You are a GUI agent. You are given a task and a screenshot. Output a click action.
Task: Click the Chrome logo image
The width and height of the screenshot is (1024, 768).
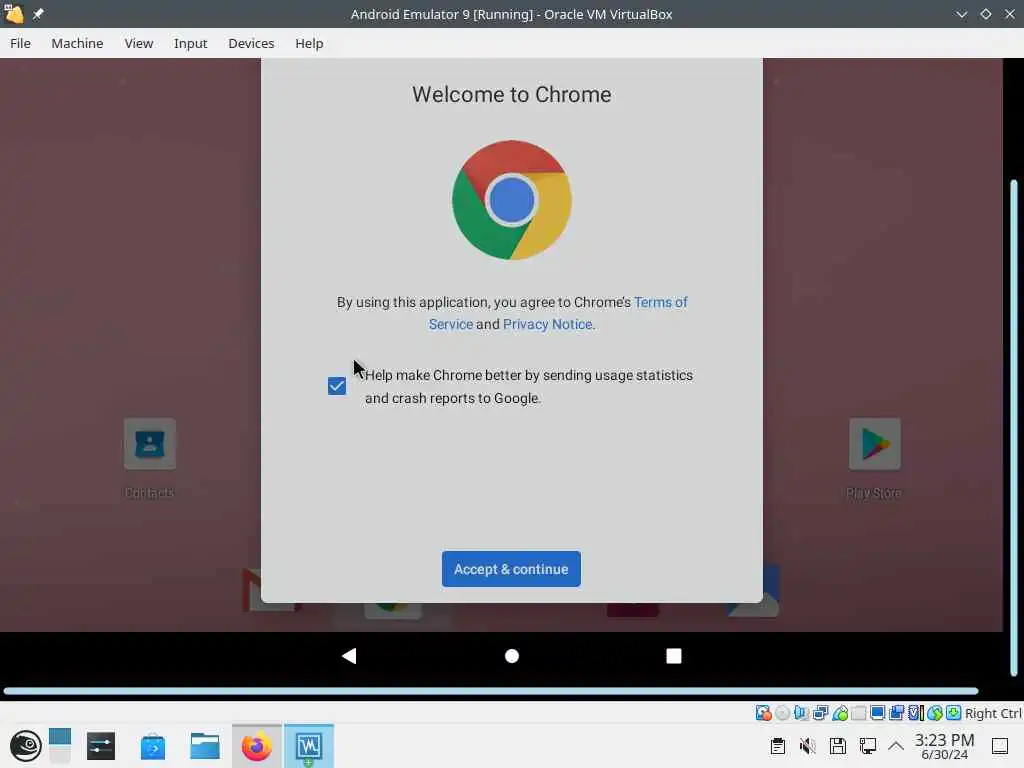point(511,200)
